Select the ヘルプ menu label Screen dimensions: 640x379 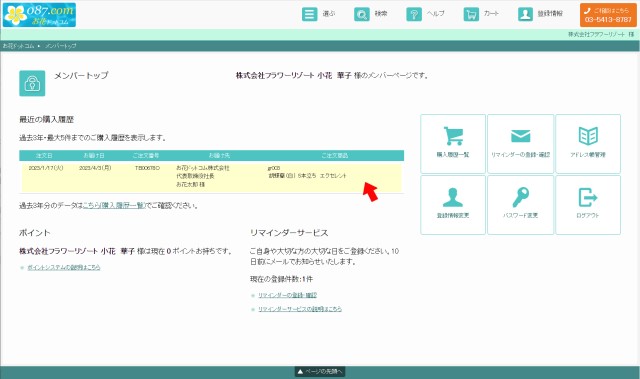[x=436, y=13]
